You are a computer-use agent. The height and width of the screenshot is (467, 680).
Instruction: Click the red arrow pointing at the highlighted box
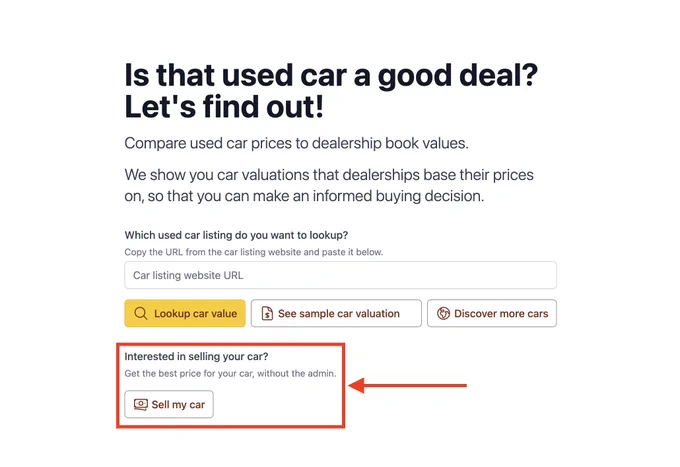tap(407, 385)
